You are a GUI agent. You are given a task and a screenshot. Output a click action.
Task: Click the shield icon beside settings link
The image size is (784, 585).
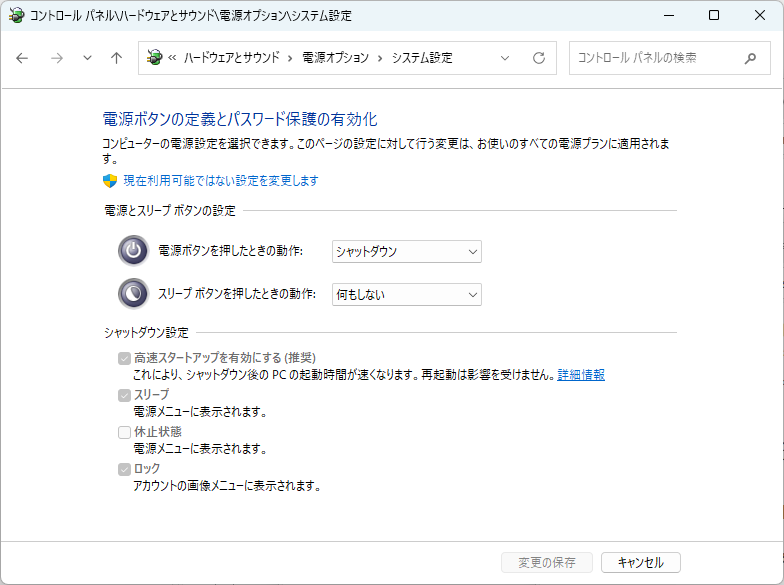coord(110,181)
